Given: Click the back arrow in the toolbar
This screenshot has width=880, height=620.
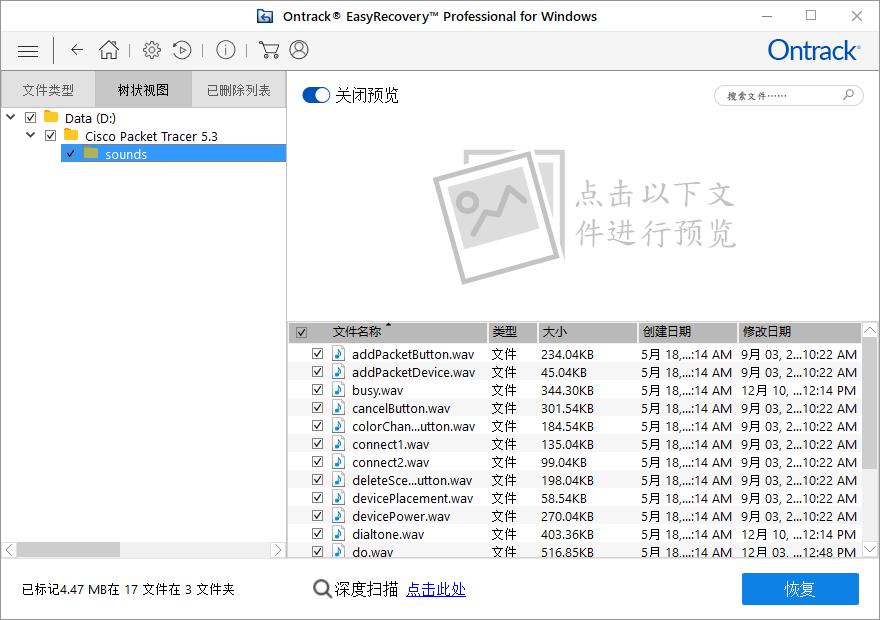Looking at the screenshot, I should point(76,50).
